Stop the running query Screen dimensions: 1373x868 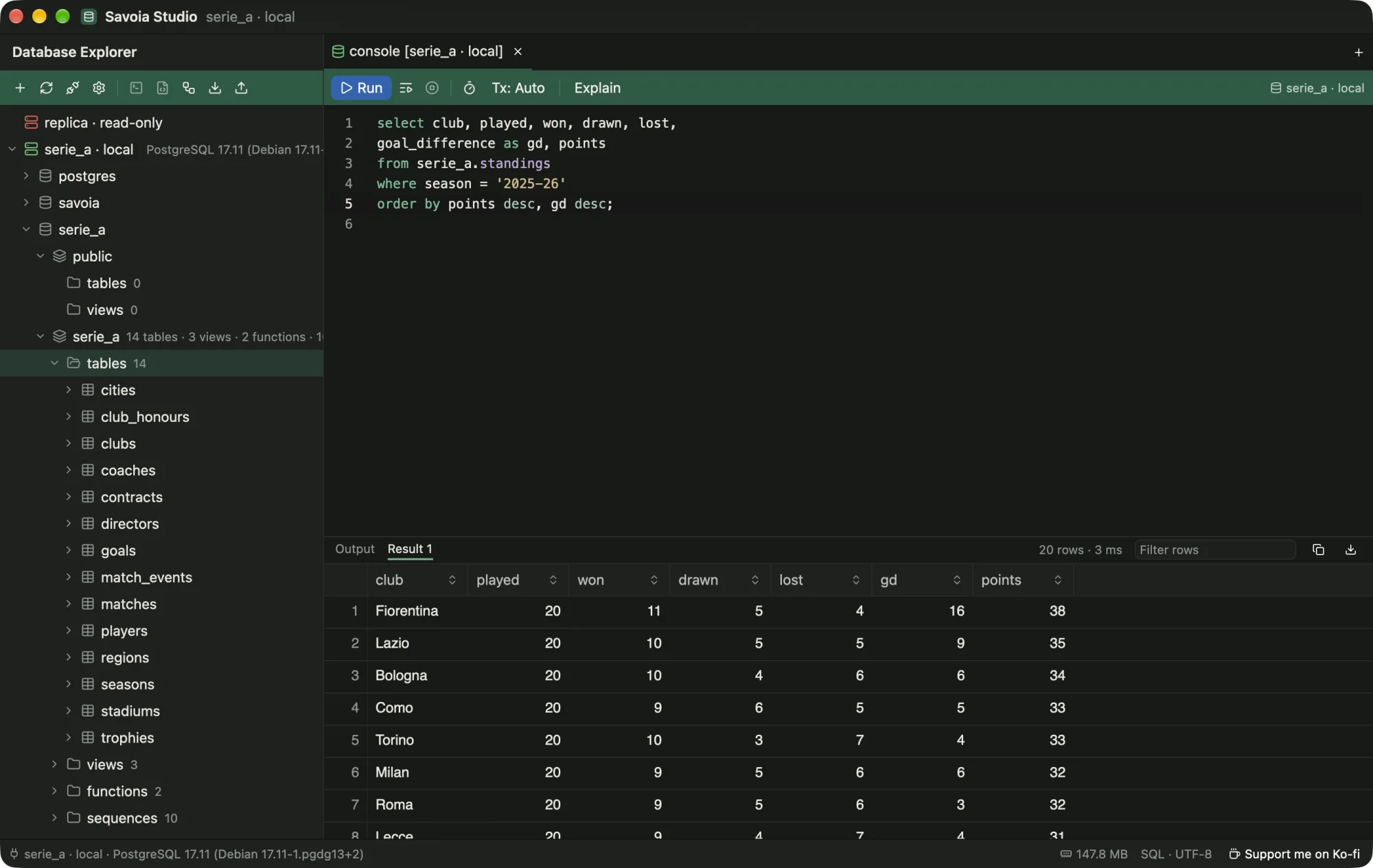(x=432, y=88)
